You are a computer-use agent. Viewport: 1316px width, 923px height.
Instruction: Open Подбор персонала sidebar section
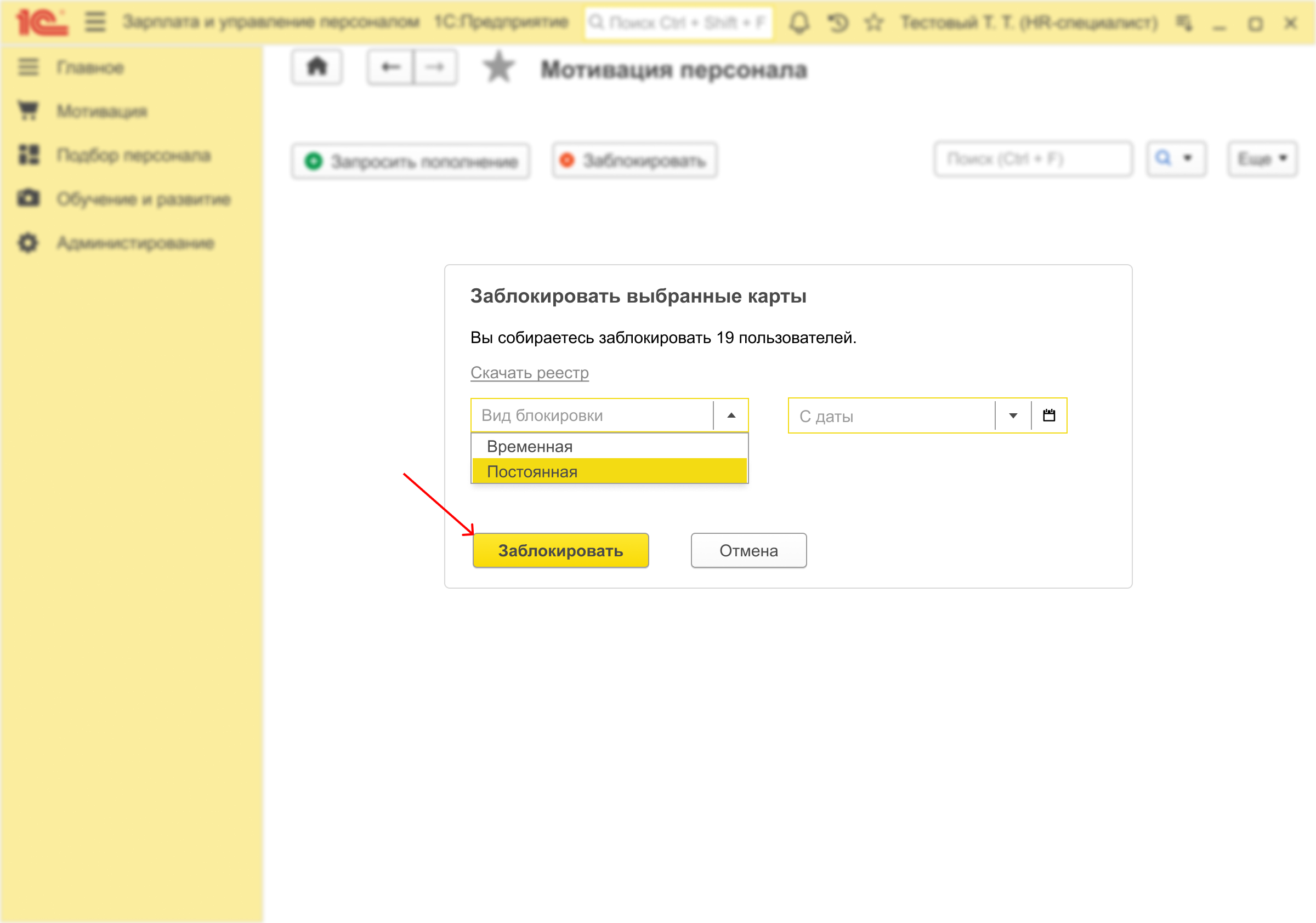(133, 155)
